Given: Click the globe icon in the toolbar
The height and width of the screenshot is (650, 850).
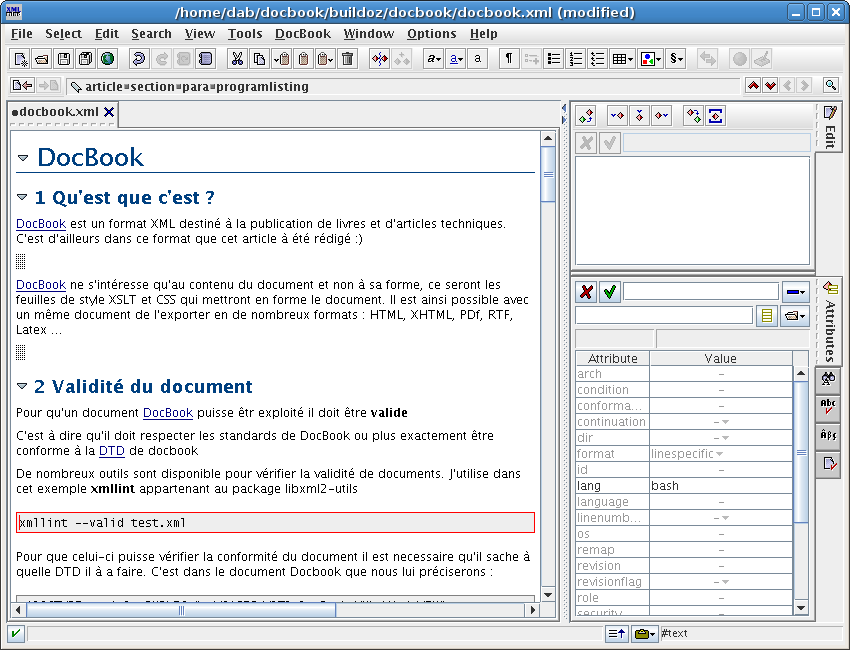Looking at the screenshot, I should (x=107, y=59).
